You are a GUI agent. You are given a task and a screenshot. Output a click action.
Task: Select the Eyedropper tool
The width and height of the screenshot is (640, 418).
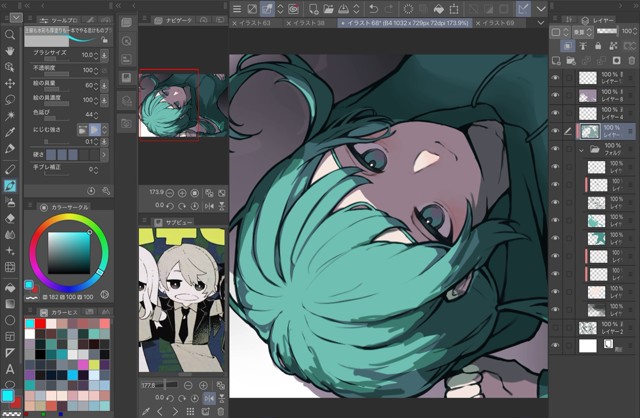click(10, 132)
